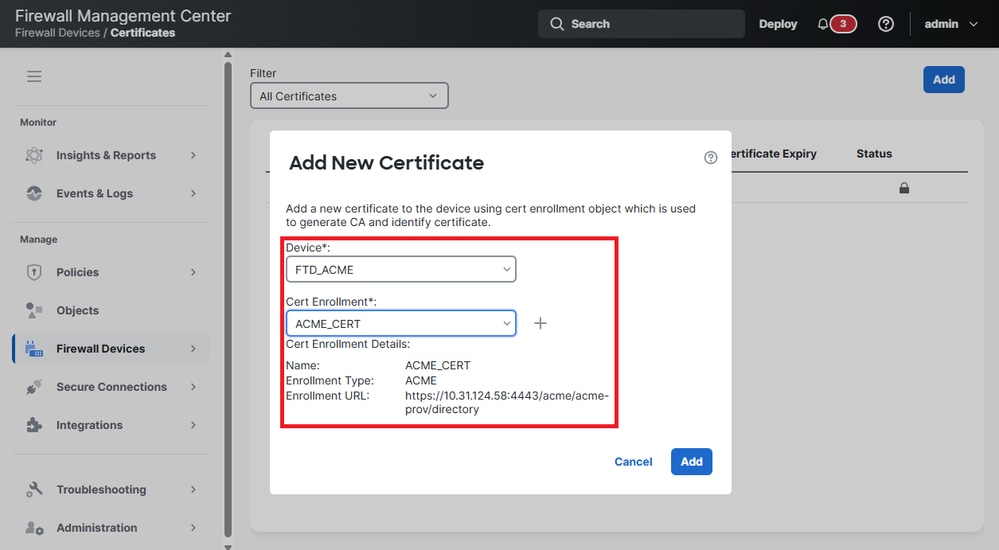Open the Device dropdown FTD_ACME
Screen dimensions: 999x550
pos(401,269)
